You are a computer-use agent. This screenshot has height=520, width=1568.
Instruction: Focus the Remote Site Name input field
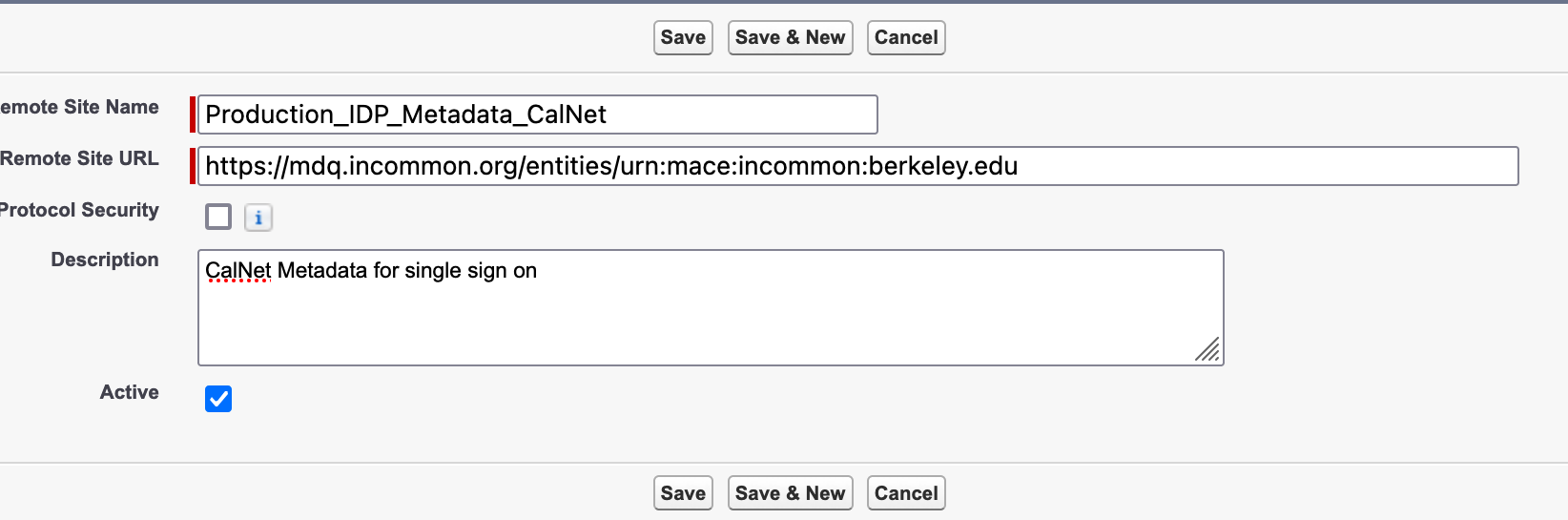coord(537,114)
